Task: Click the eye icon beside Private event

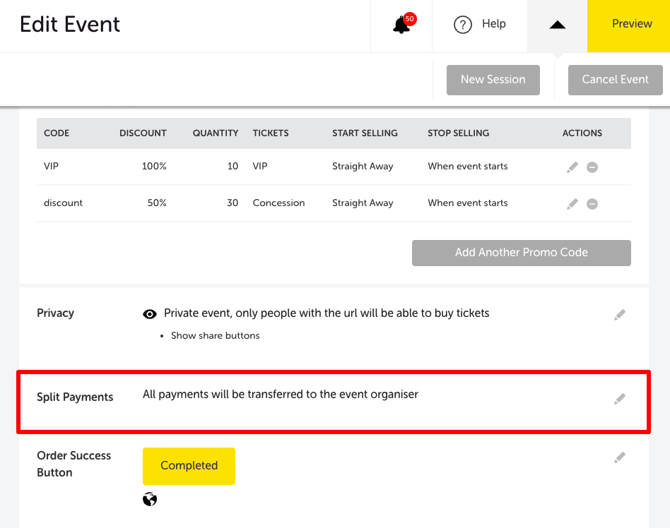Action: pyautogui.click(x=150, y=314)
